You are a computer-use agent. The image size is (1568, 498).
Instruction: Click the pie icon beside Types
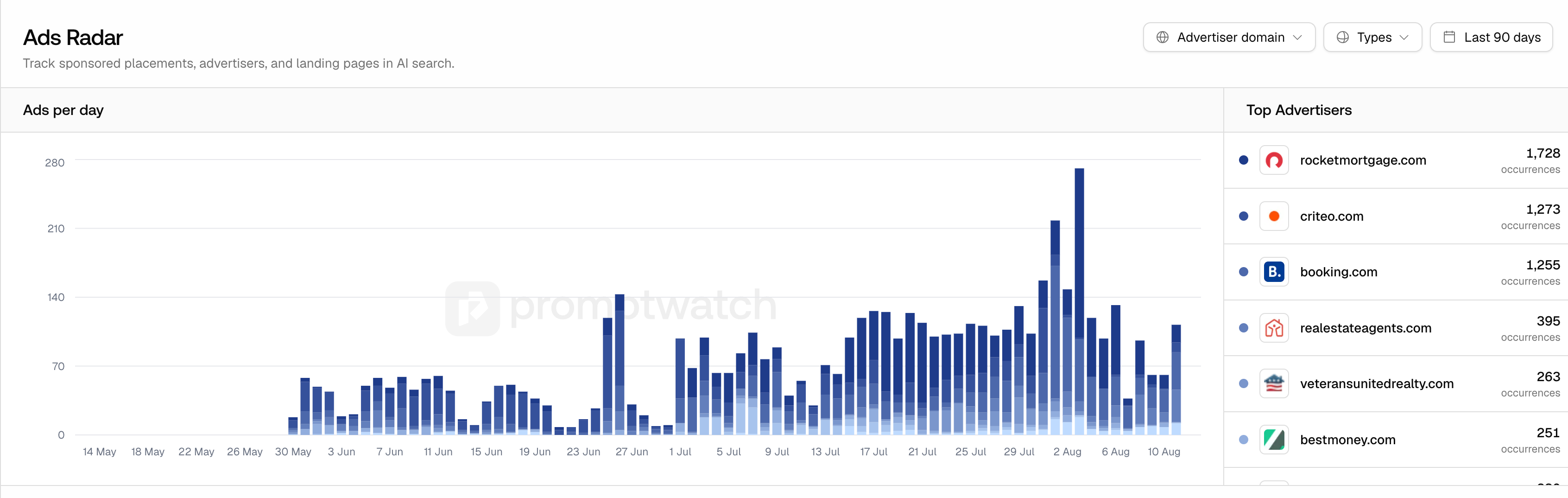pyautogui.click(x=1342, y=37)
